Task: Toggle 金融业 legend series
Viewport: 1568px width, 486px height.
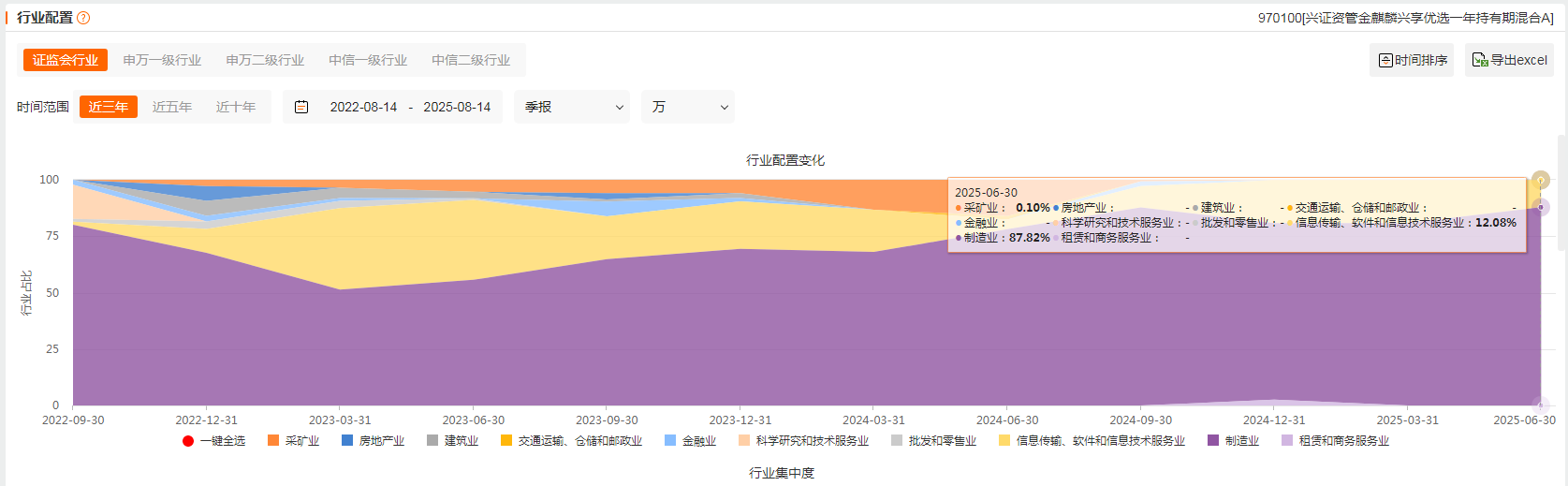Action: pyautogui.click(x=690, y=441)
